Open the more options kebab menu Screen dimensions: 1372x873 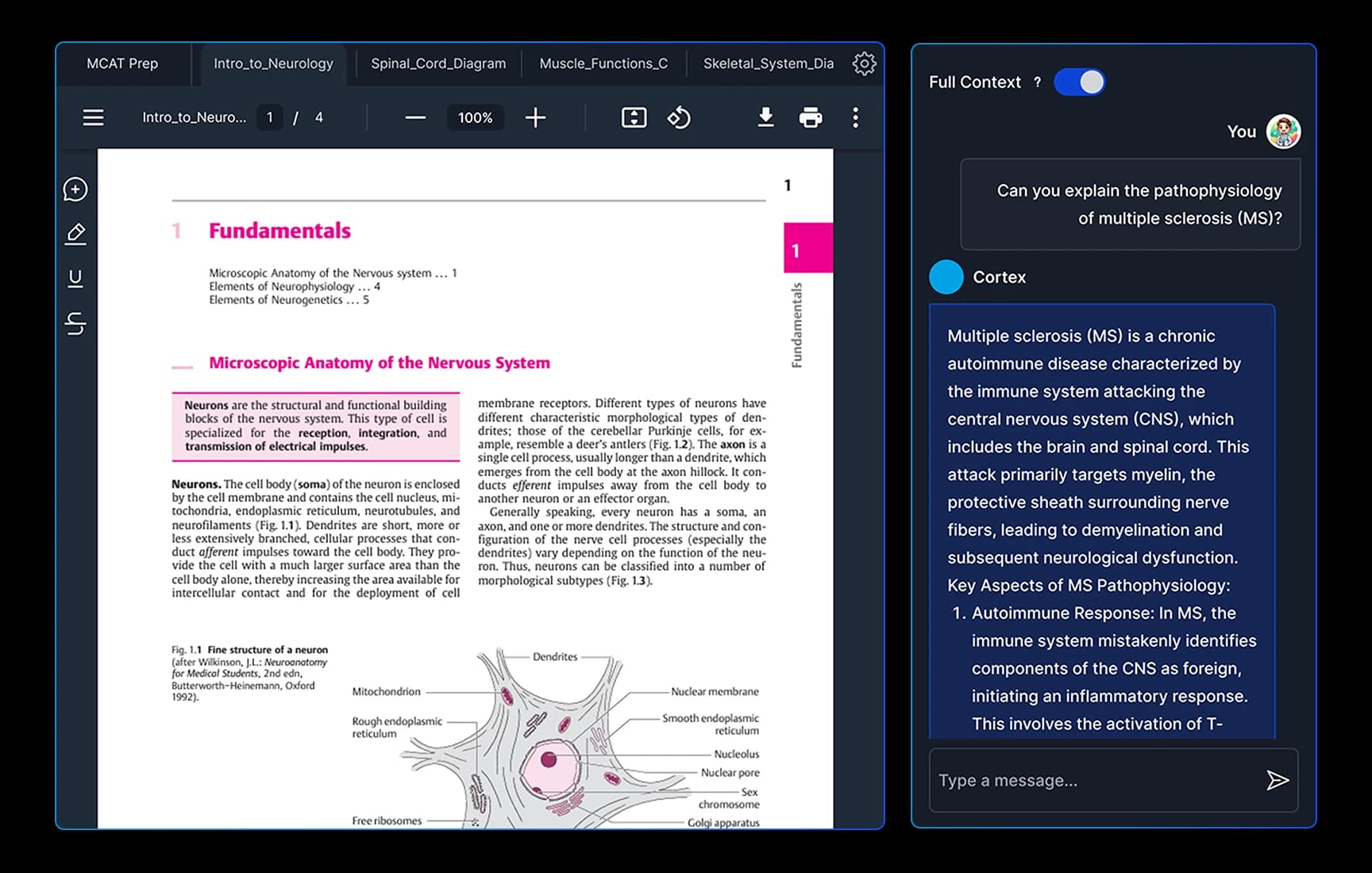[x=855, y=117]
